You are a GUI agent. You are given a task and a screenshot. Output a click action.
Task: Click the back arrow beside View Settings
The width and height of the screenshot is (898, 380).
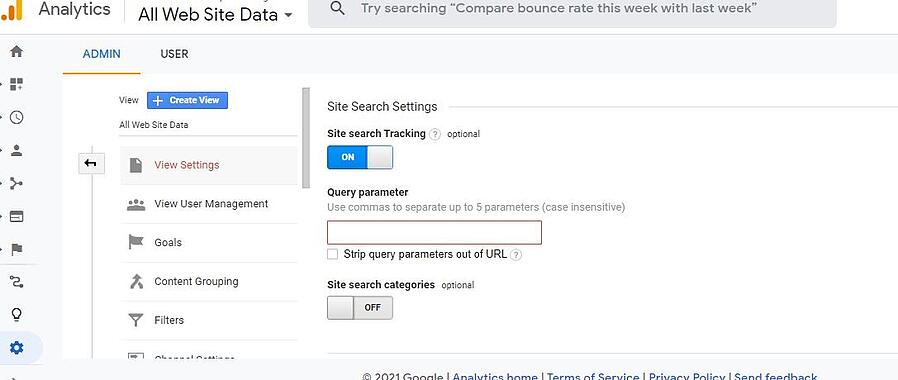tap(91, 164)
